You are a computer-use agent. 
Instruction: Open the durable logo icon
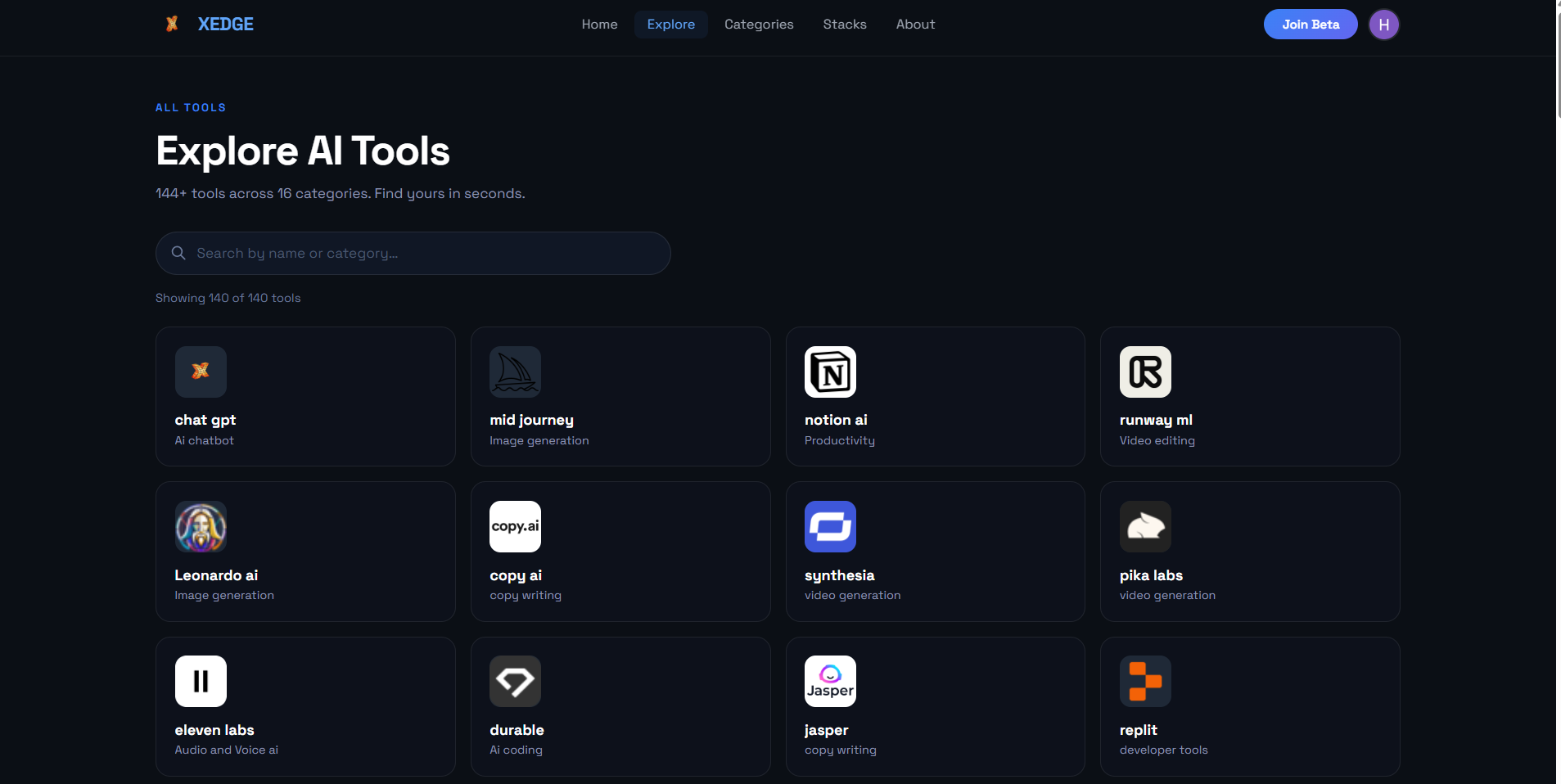click(x=515, y=681)
